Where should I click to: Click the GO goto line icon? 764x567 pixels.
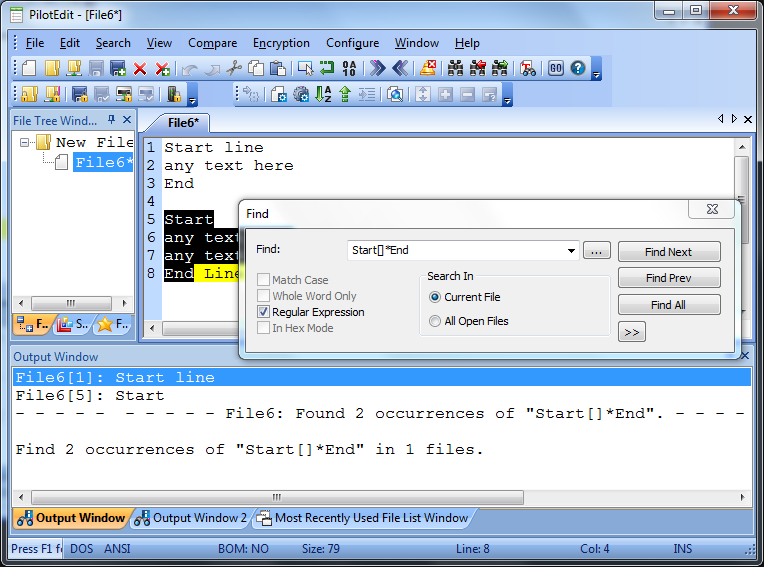(555, 69)
